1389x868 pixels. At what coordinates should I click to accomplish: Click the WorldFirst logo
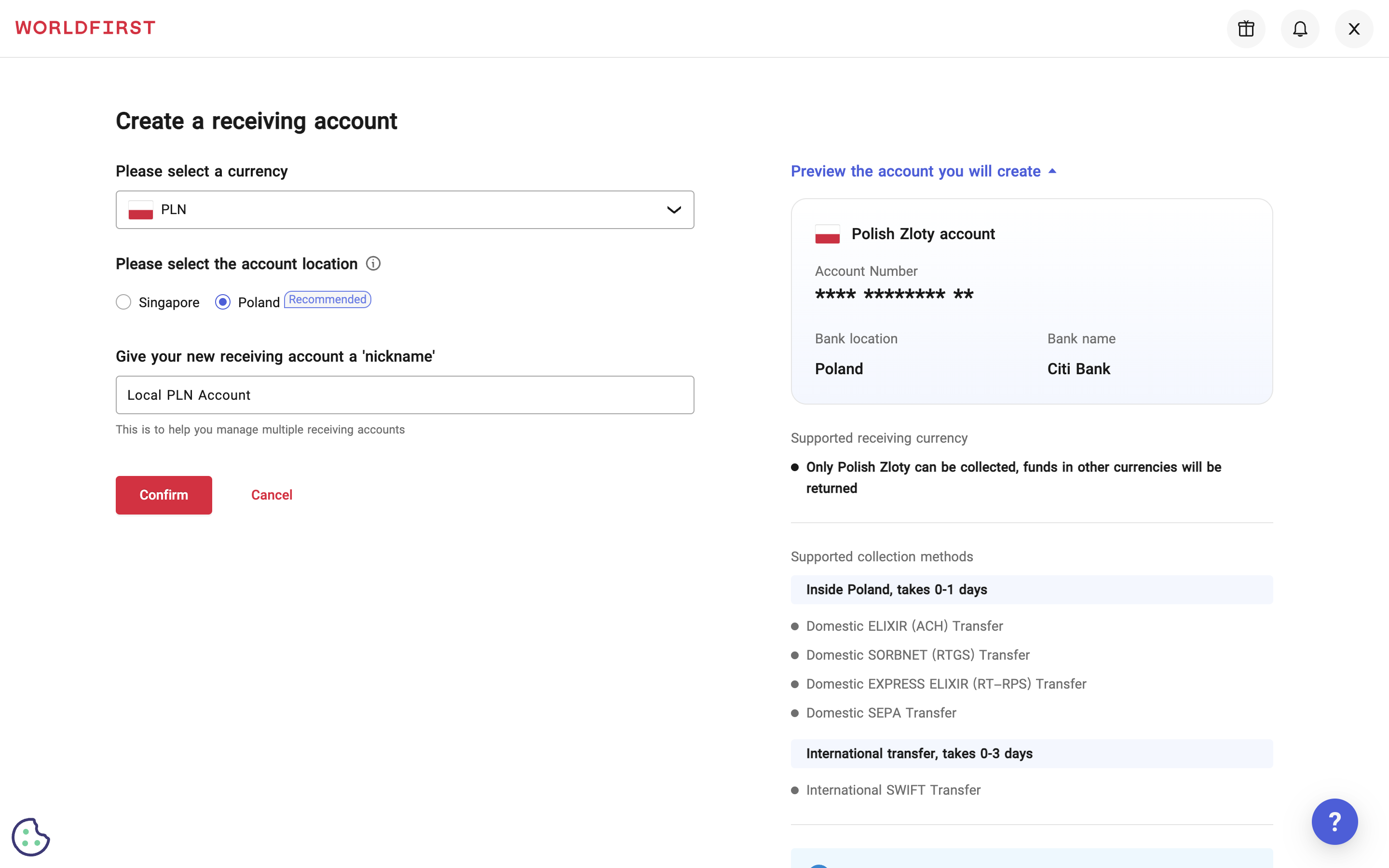click(85, 27)
